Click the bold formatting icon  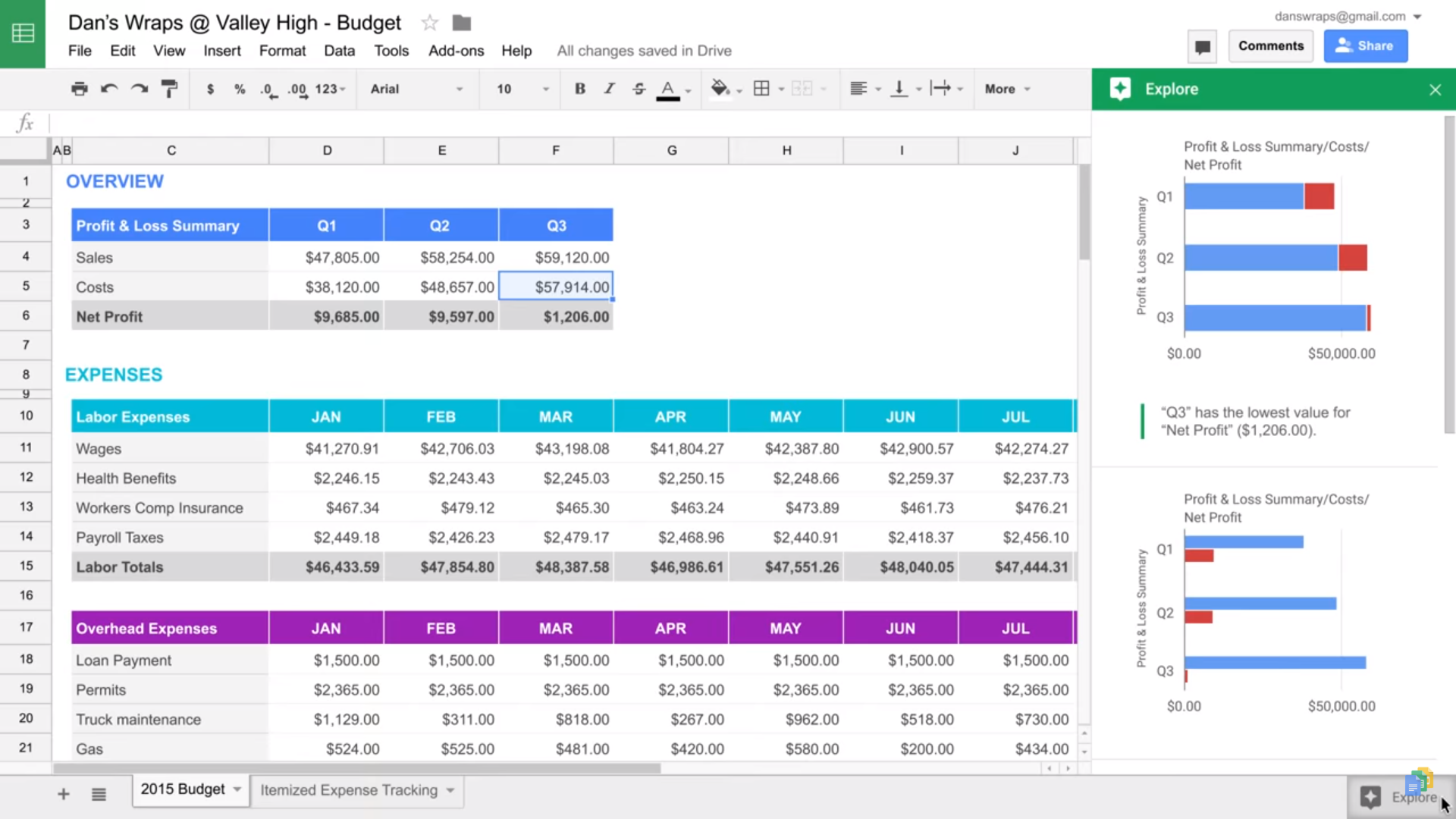click(x=580, y=89)
